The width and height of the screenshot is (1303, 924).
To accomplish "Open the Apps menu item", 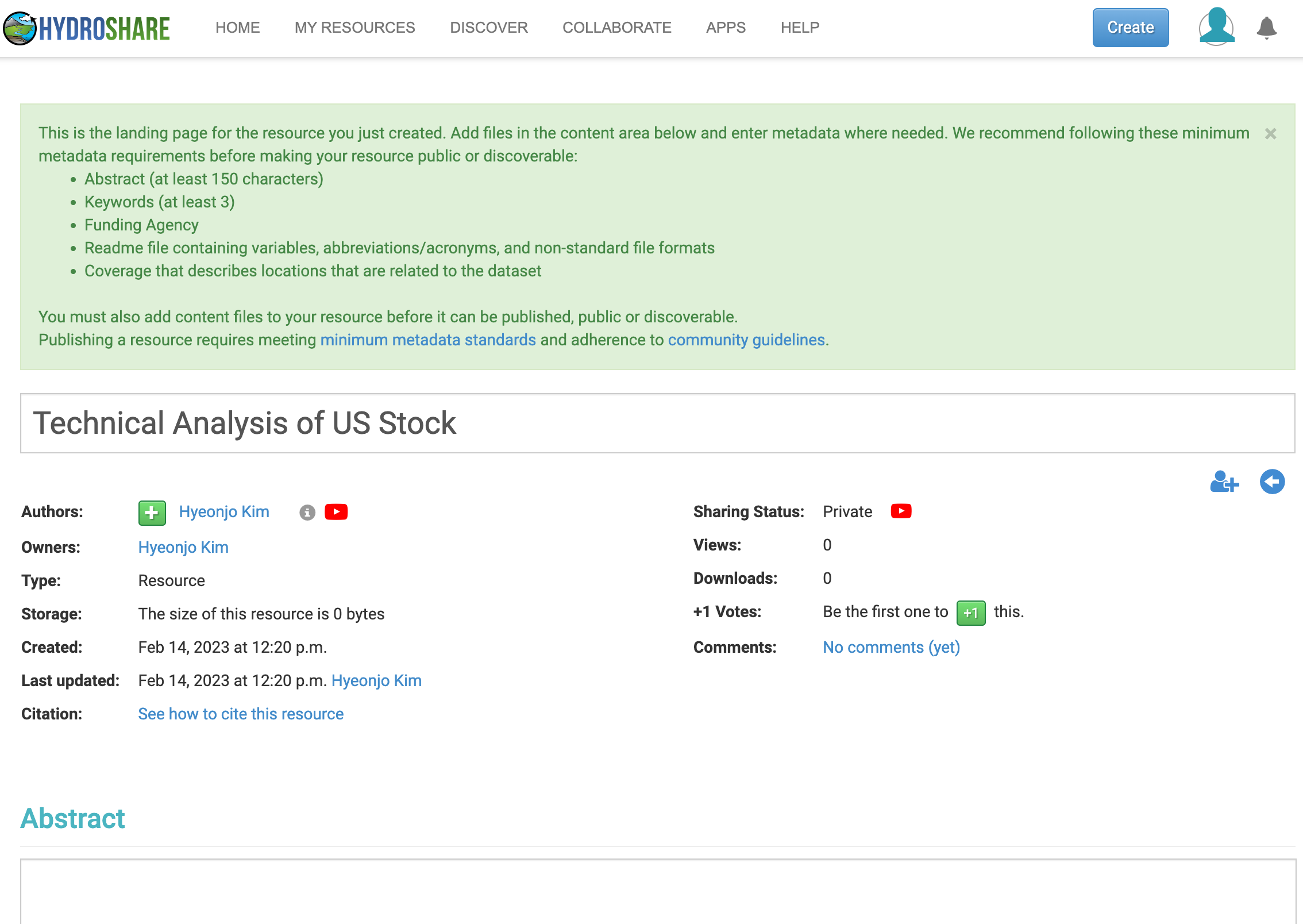I will click(x=726, y=28).
